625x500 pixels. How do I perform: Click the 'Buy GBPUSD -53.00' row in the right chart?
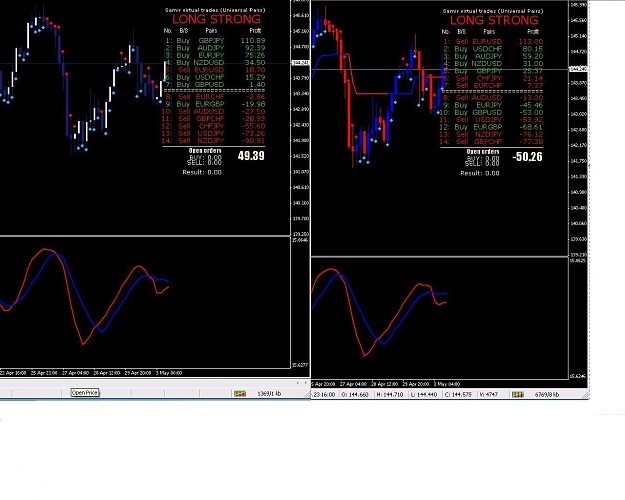pyautogui.click(x=491, y=112)
